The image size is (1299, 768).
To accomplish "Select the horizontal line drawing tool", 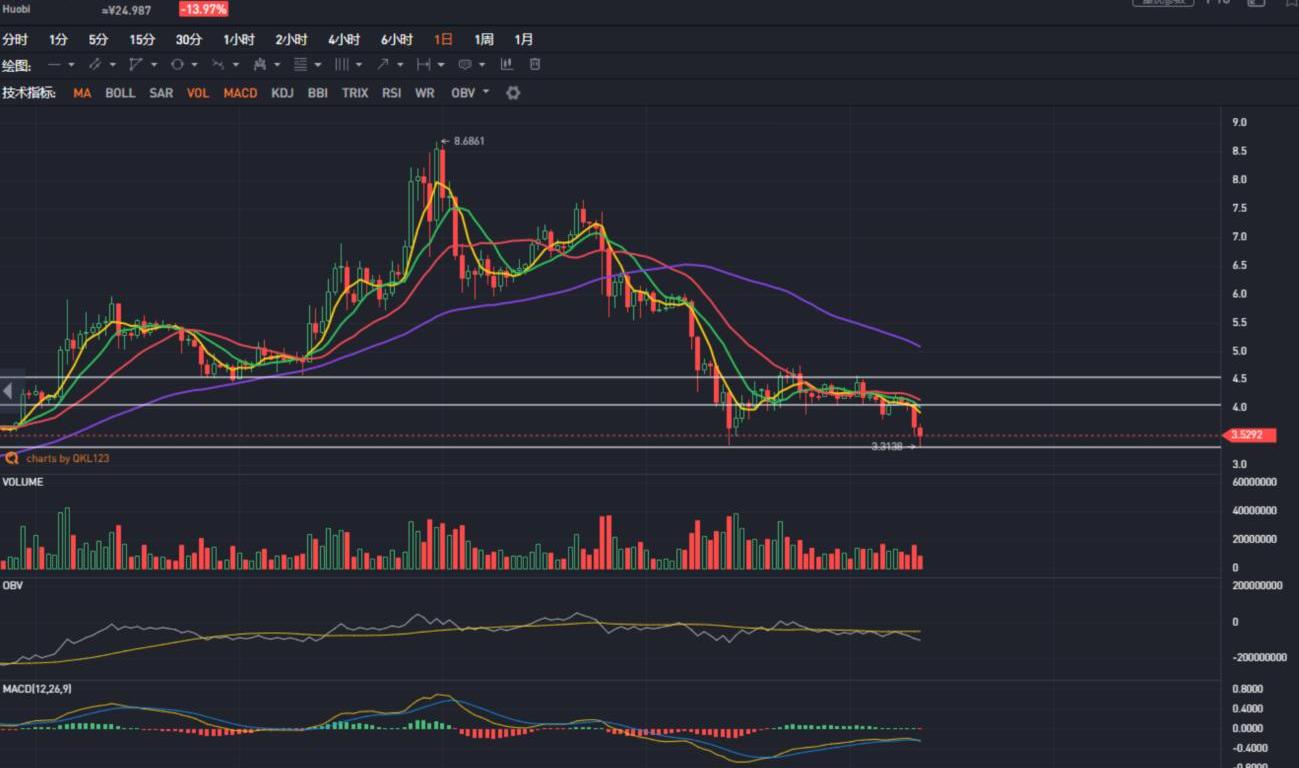I will click(54, 64).
